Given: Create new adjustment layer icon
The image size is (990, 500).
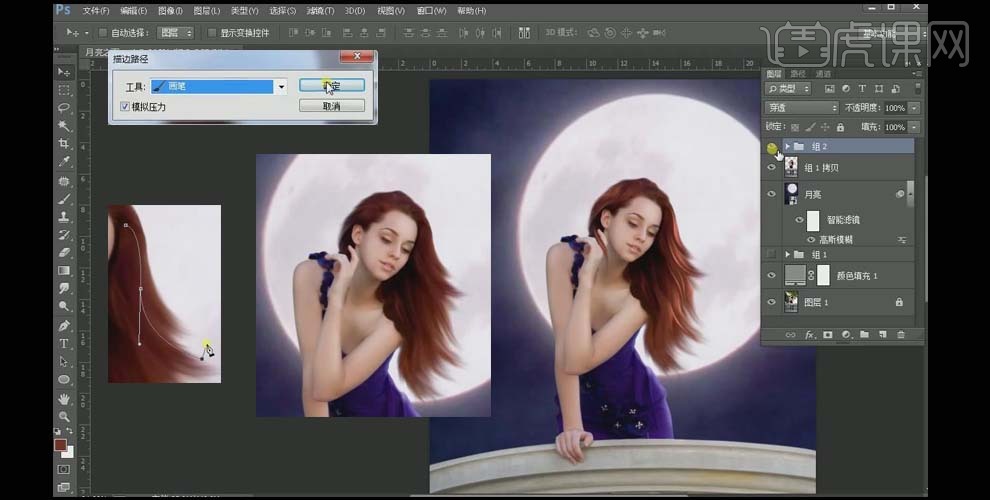Looking at the screenshot, I should (846, 335).
